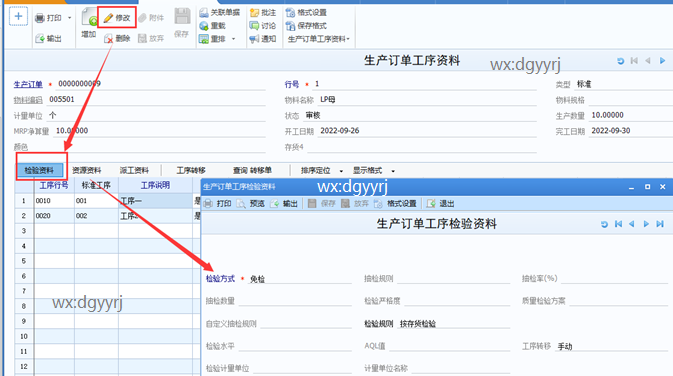
Task: Click cell 001 in standard process column
Action: [96, 200]
